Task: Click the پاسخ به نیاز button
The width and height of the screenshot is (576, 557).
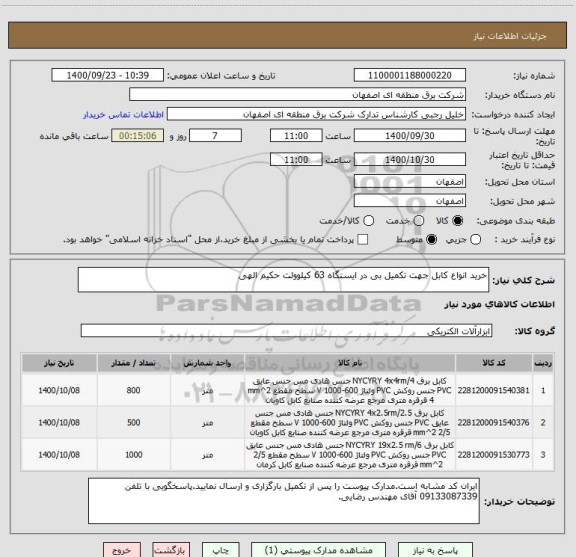Action: tap(435, 550)
